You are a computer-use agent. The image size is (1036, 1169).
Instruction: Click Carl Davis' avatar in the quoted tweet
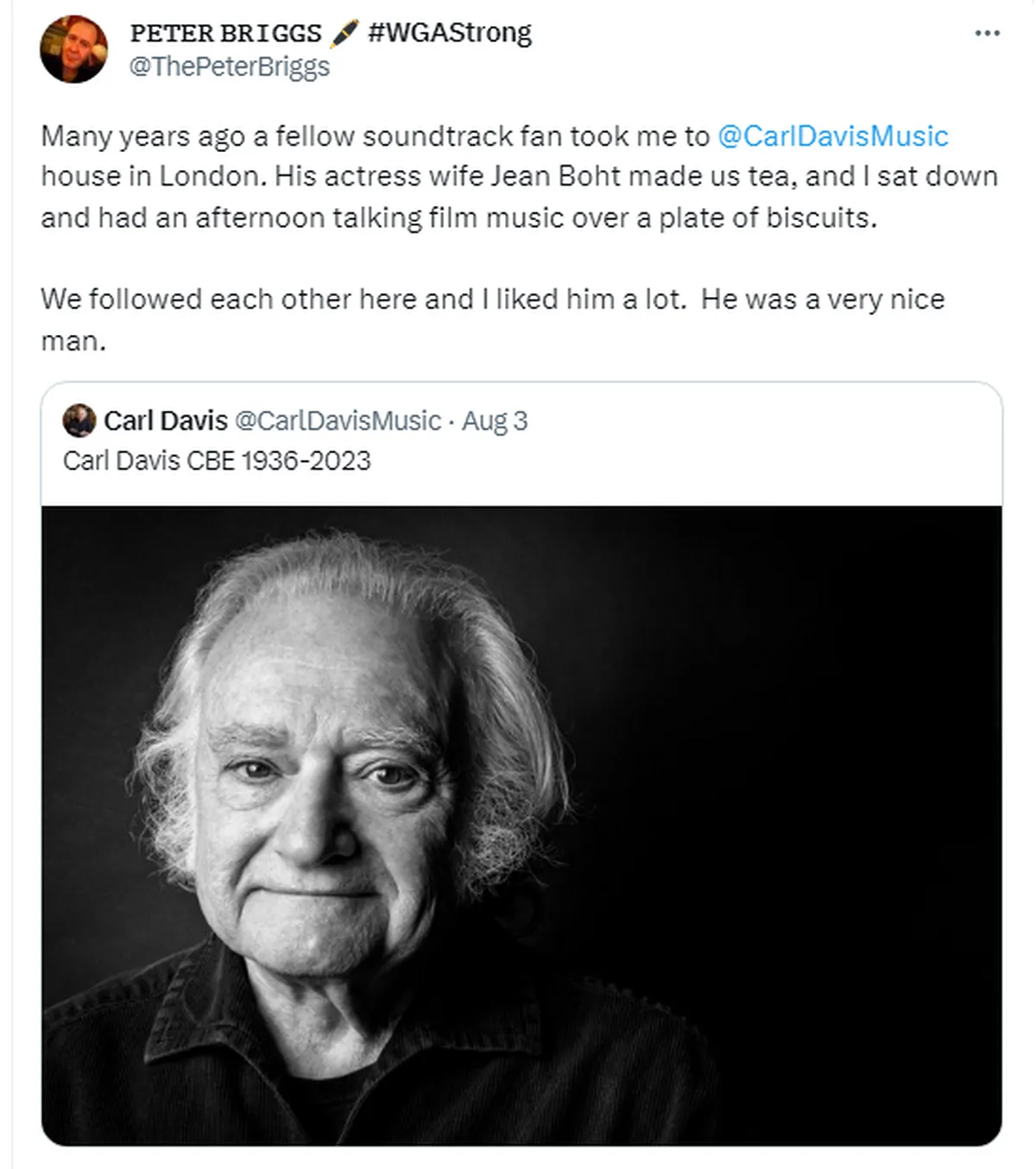(78, 421)
